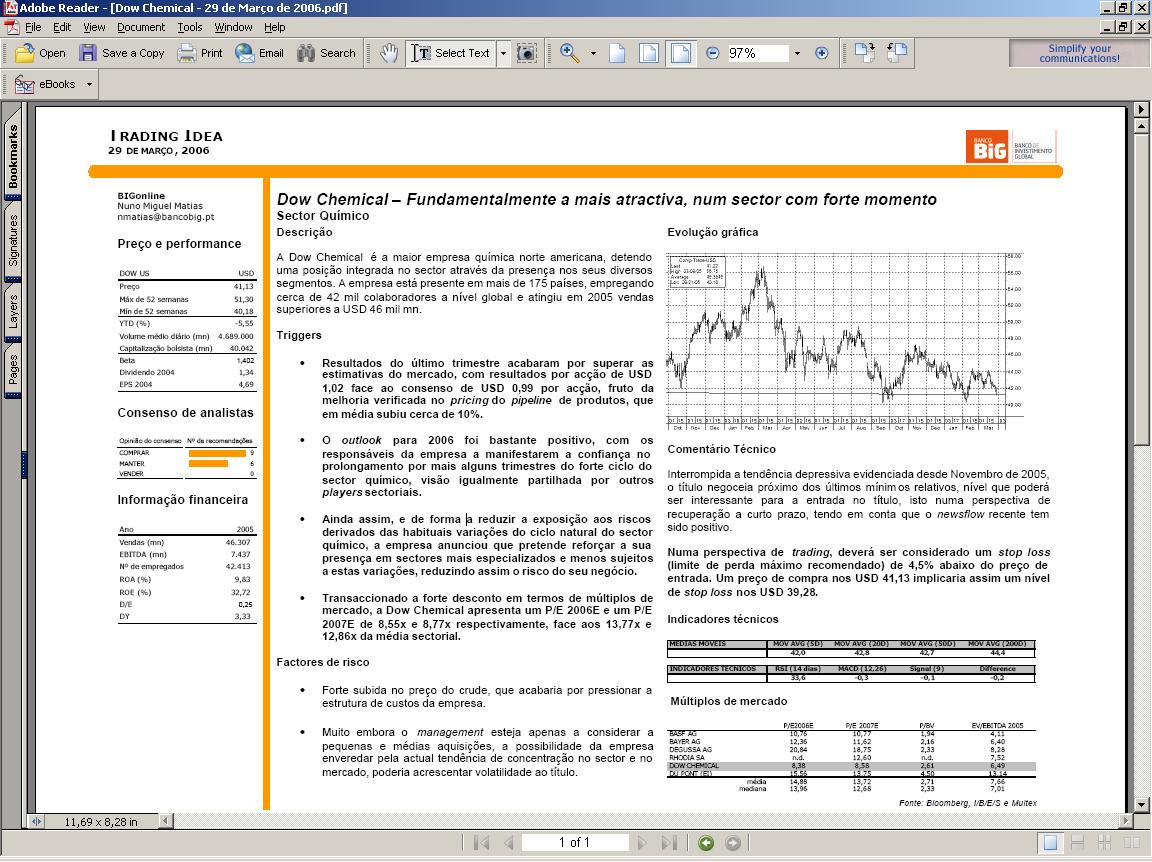The image size is (1152, 862).
Task: Go to the first page
Action: click(481, 843)
